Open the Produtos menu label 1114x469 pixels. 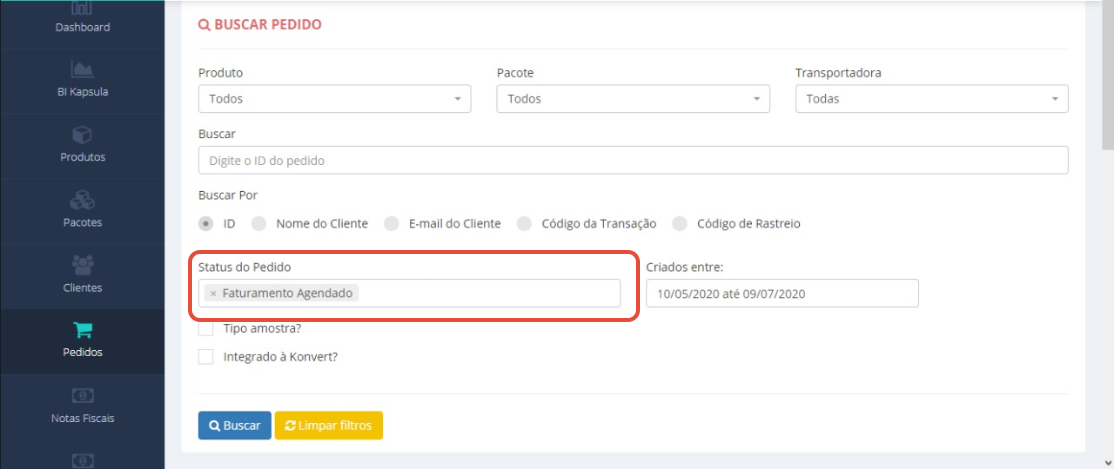pyautogui.click(x=82, y=157)
